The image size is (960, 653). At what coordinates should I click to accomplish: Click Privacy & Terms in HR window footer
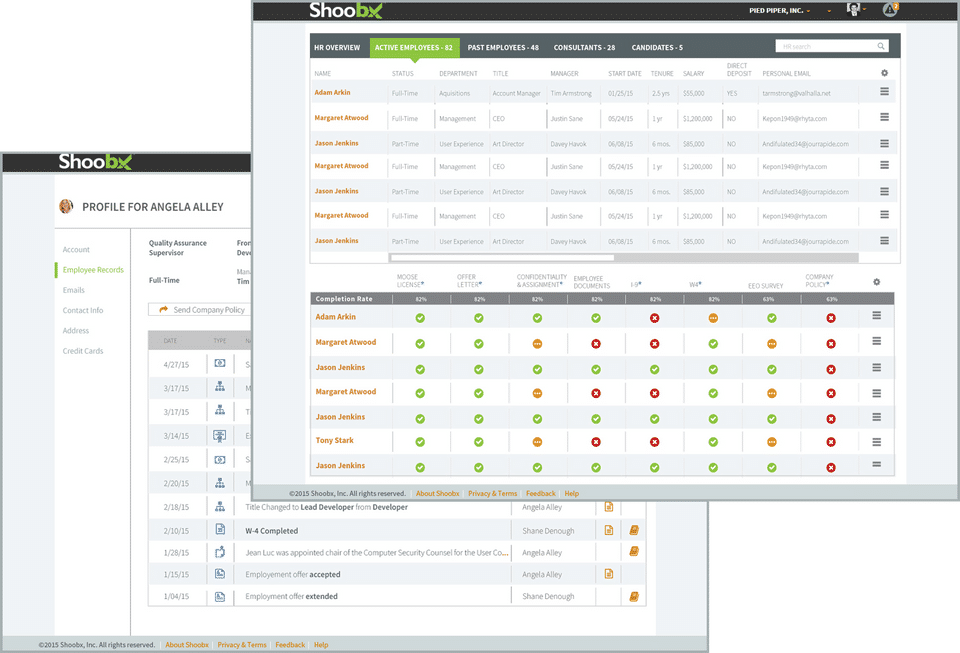tap(492, 493)
